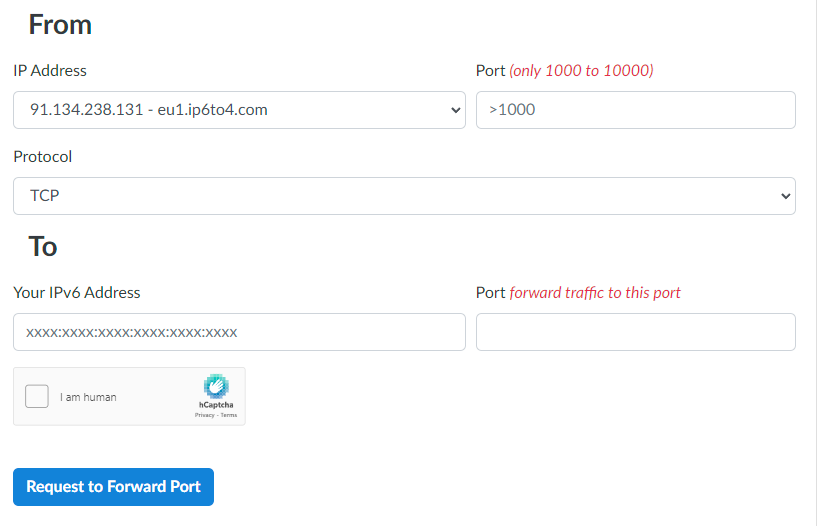Viewport: 832px width, 526px height.
Task: Open the IP Address dropdown
Action: point(239,110)
